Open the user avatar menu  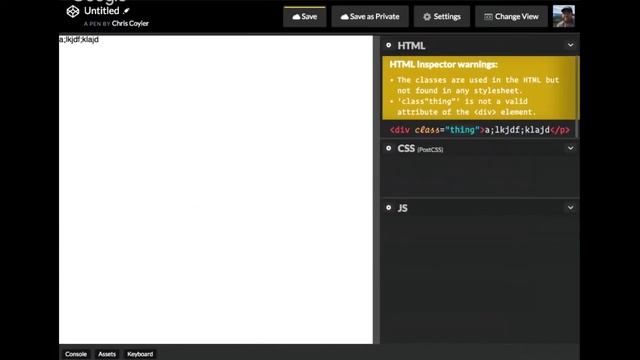(564, 16)
